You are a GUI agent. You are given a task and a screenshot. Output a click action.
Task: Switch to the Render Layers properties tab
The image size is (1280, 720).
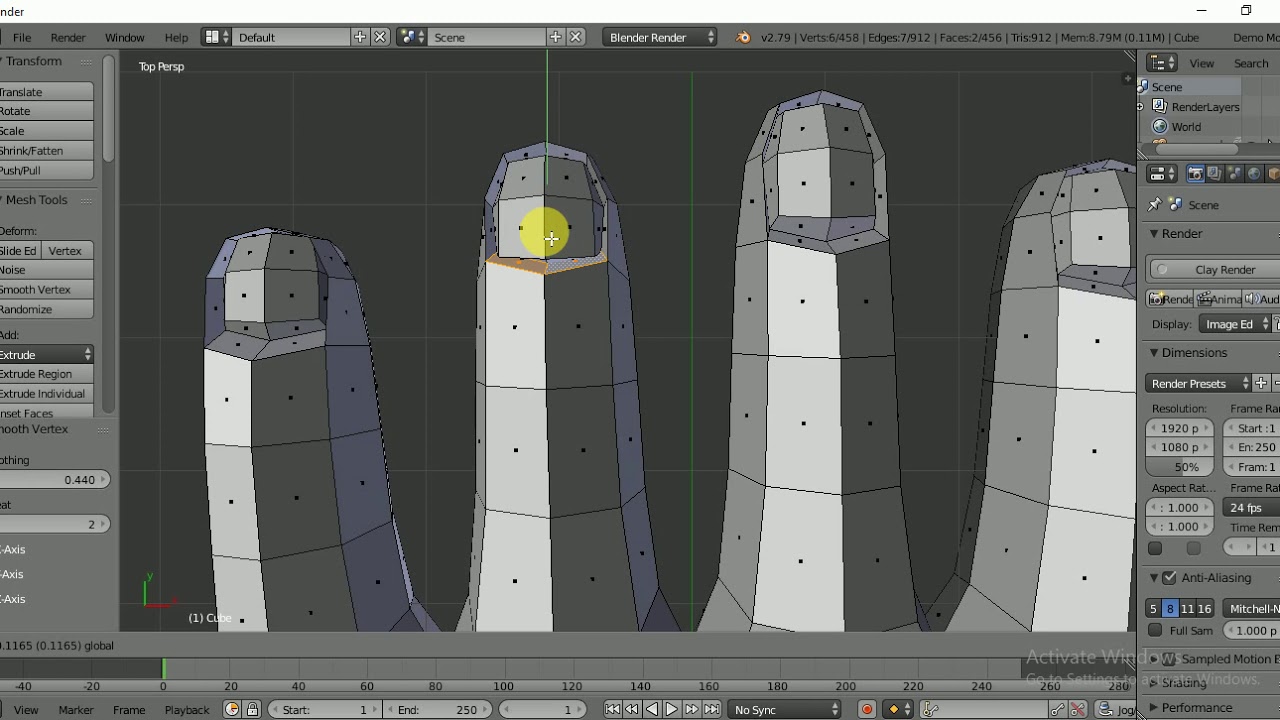pos(1214,174)
